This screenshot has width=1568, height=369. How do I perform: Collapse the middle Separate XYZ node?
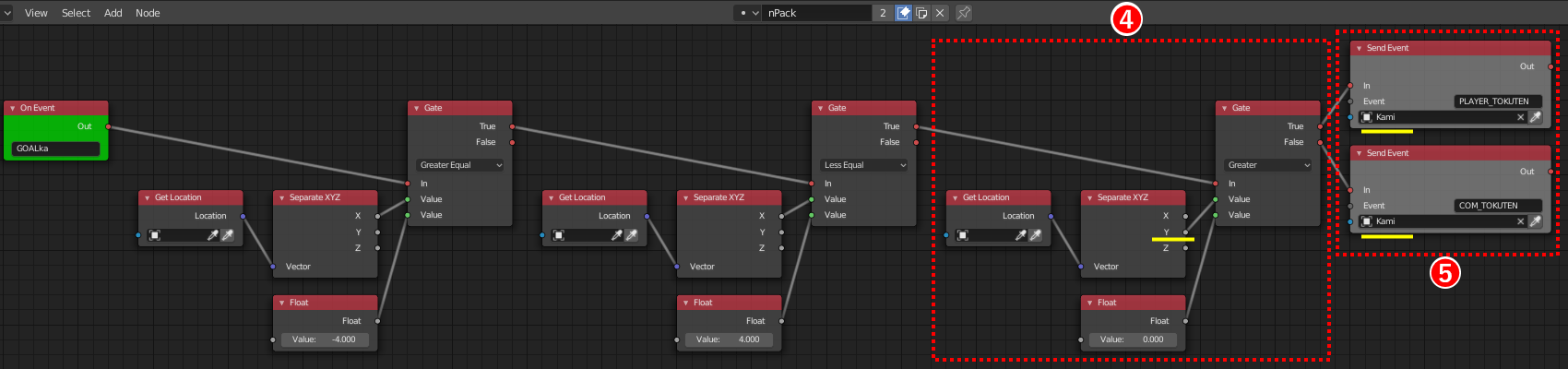(685, 197)
